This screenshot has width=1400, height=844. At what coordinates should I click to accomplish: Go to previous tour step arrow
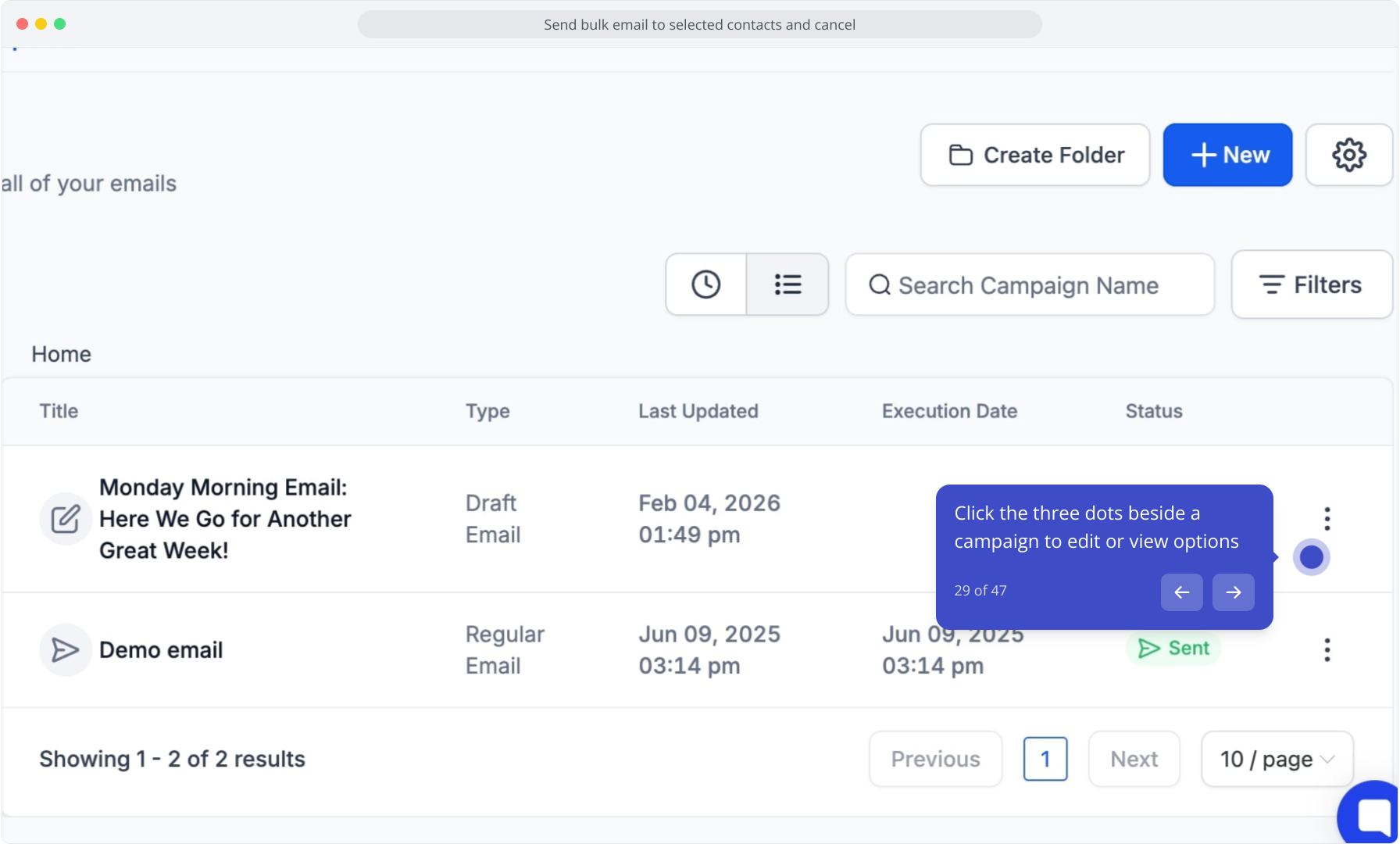[x=1181, y=592]
